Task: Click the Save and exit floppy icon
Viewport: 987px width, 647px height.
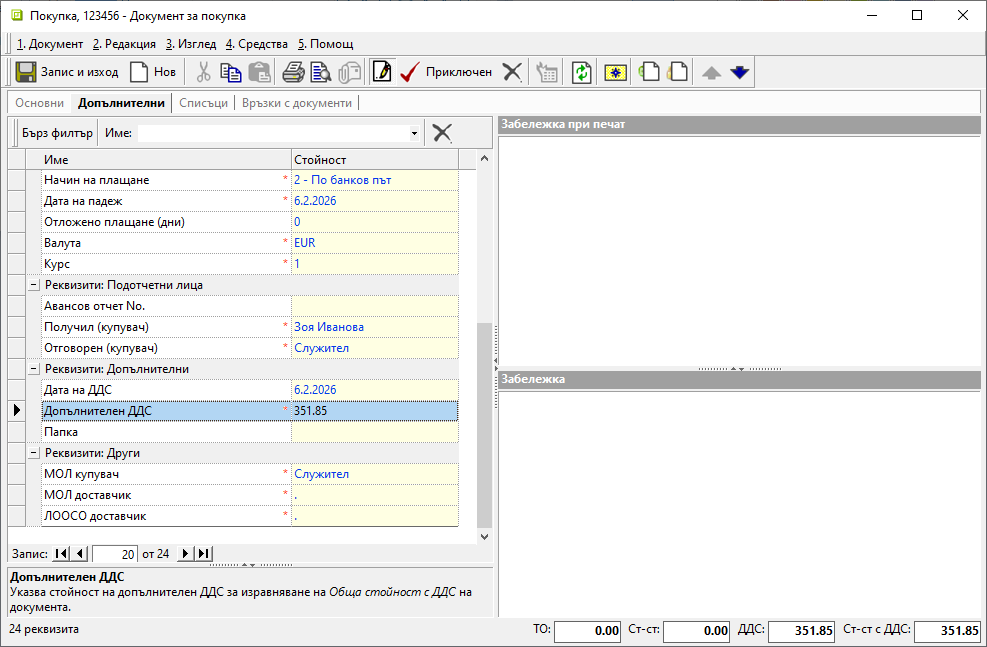Action: pyautogui.click(x=26, y=72)
